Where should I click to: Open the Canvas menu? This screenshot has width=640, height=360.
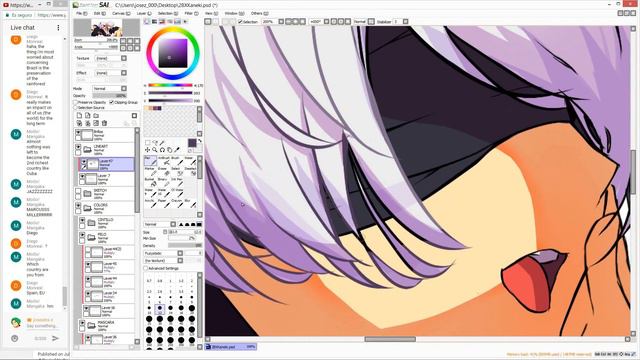121,13
